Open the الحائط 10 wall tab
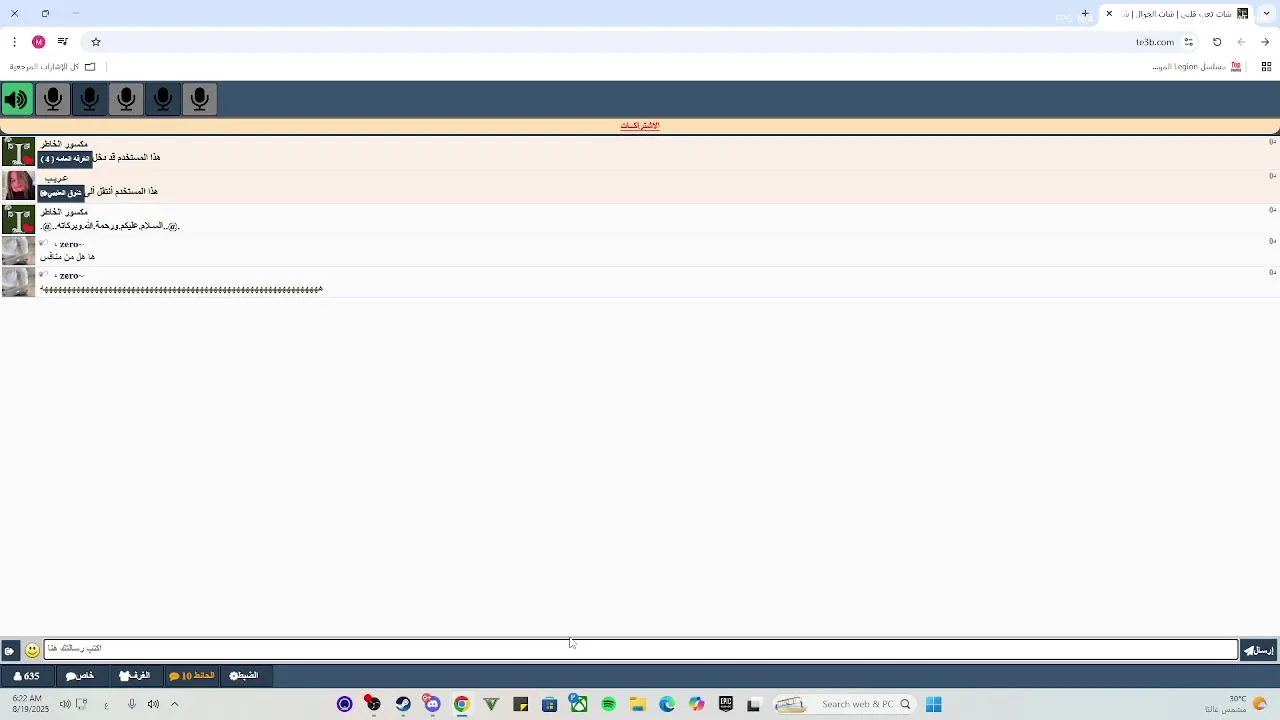The width and height of the screenshot is (1280, 720). pyautogui.click(x=192, y=676)
